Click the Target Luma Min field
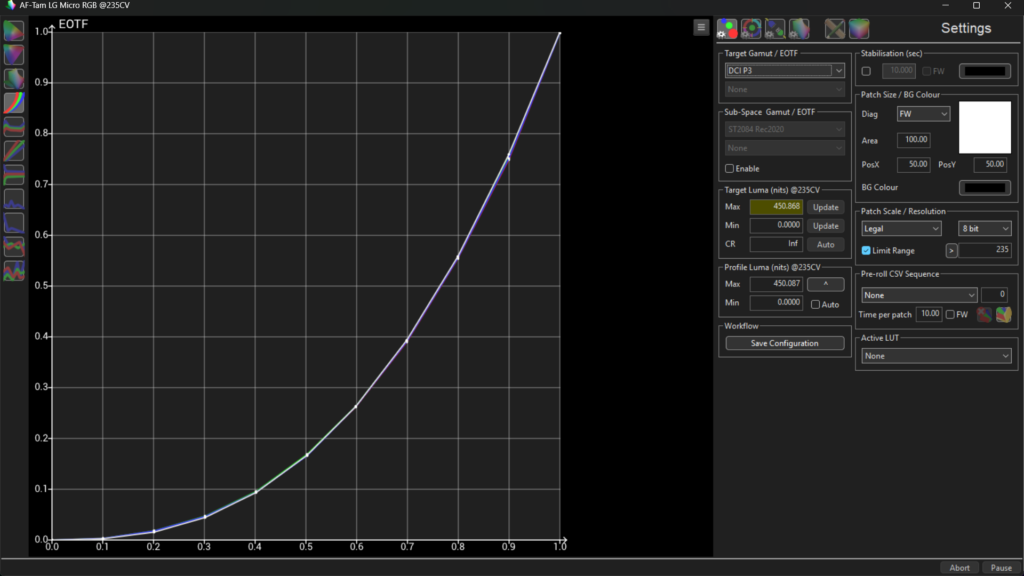The height and width of the screenshot is (576, 1024). click(776, 225)
